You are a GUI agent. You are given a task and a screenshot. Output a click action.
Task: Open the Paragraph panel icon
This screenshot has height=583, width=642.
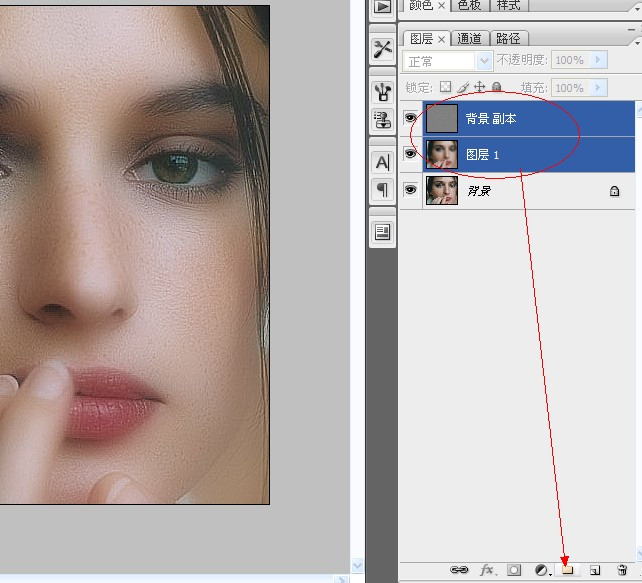pyautogui.click(x=382, y=189)
